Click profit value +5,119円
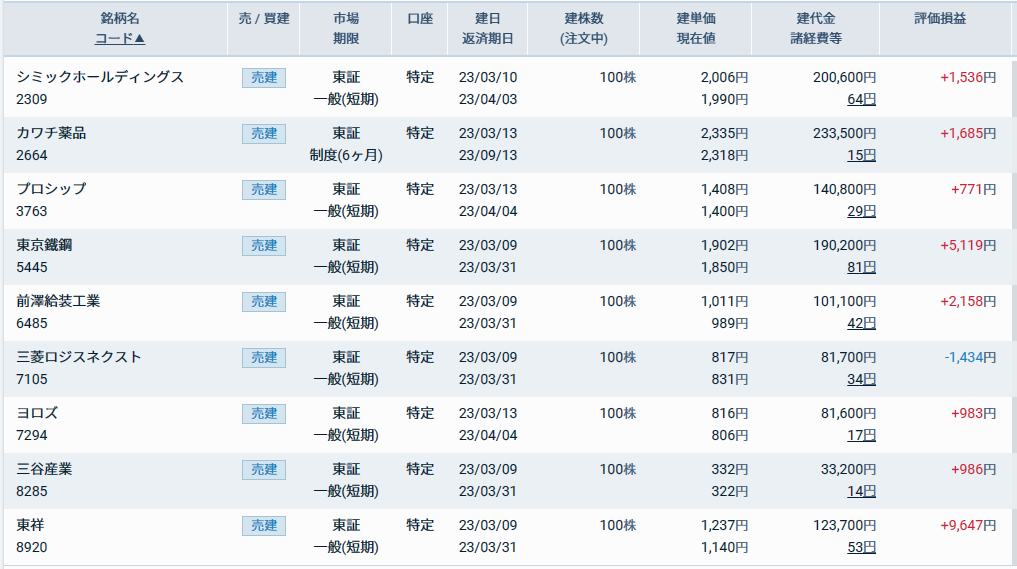Image resolution: width=1017 pixels, height=569 pixels. click(968, 245)
